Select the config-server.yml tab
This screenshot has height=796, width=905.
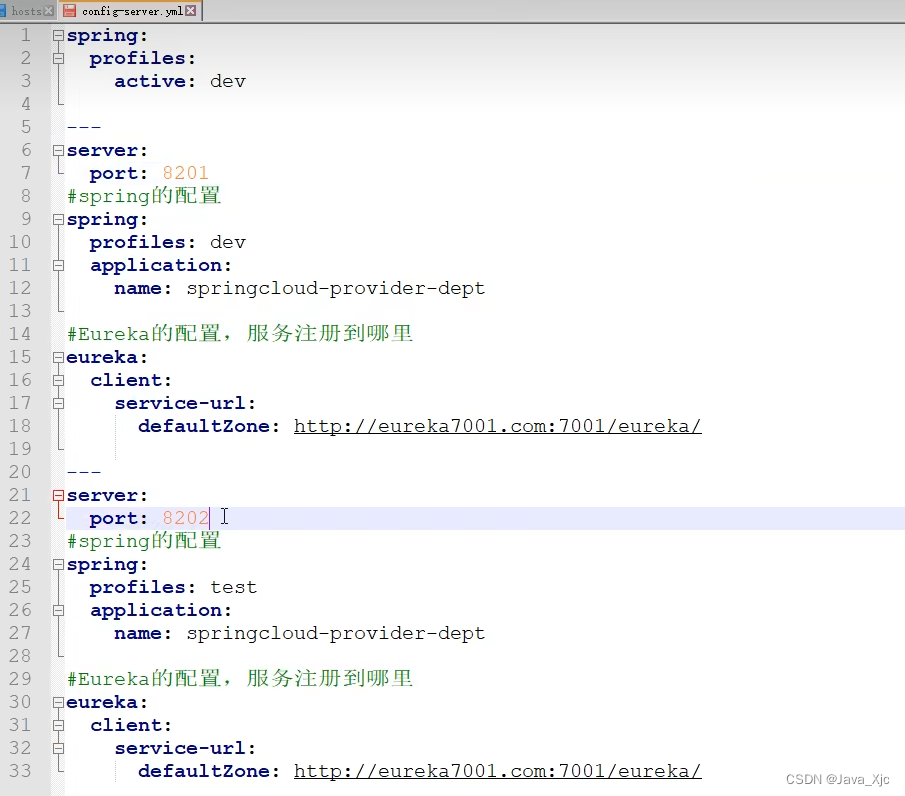pos(132,11)
